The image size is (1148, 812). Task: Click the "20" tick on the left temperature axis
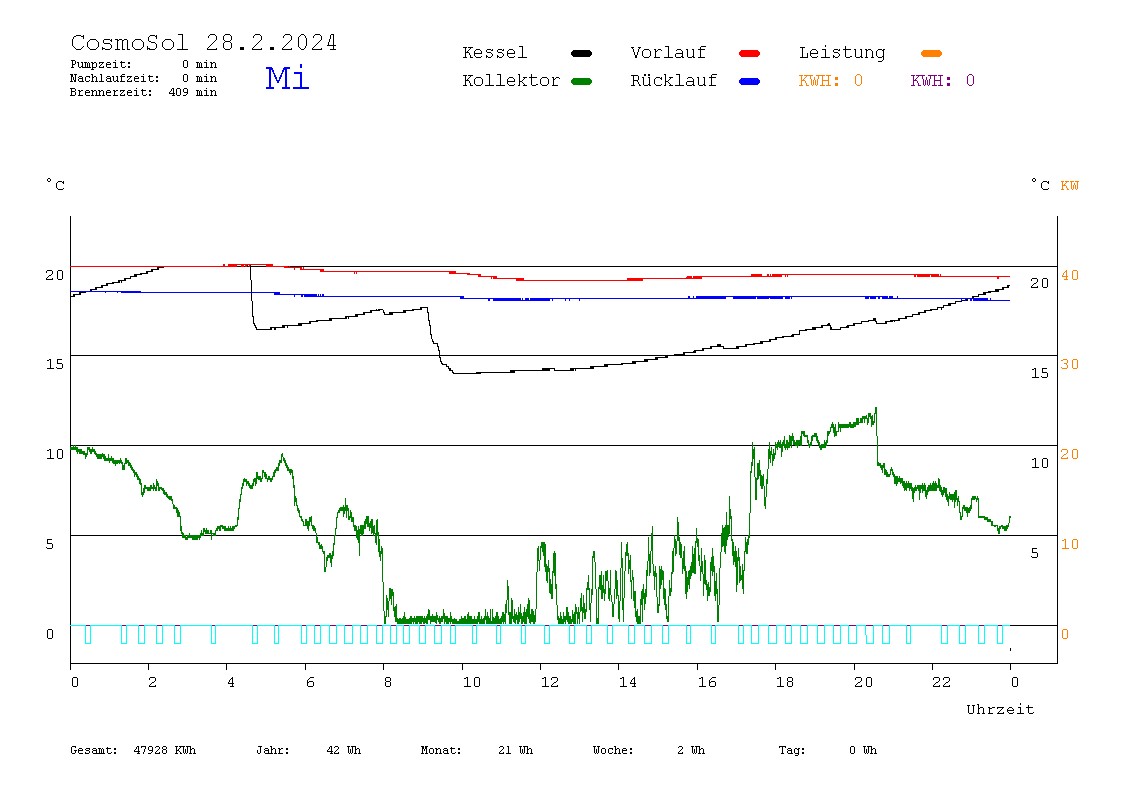point(55,275)
